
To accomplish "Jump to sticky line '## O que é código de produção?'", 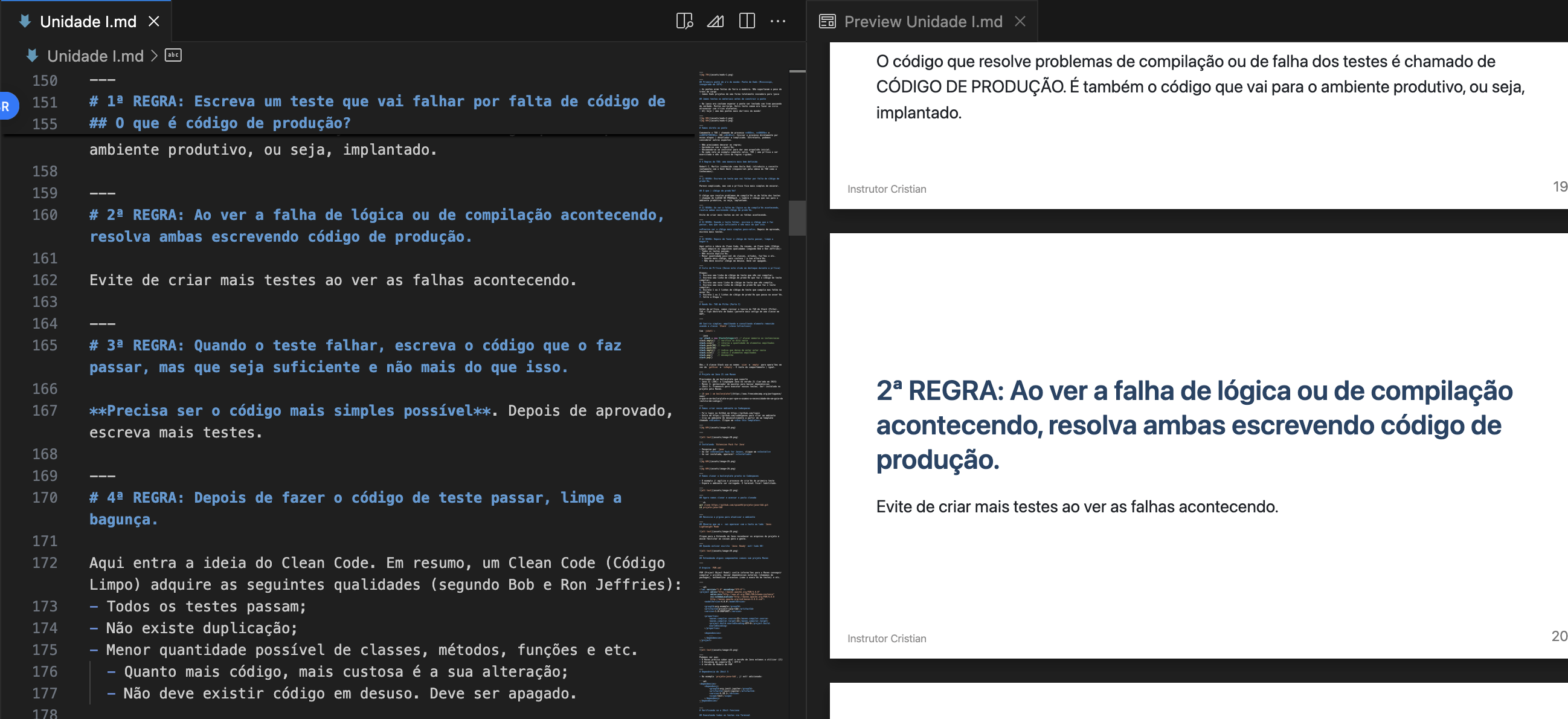I will click(220, 123).
